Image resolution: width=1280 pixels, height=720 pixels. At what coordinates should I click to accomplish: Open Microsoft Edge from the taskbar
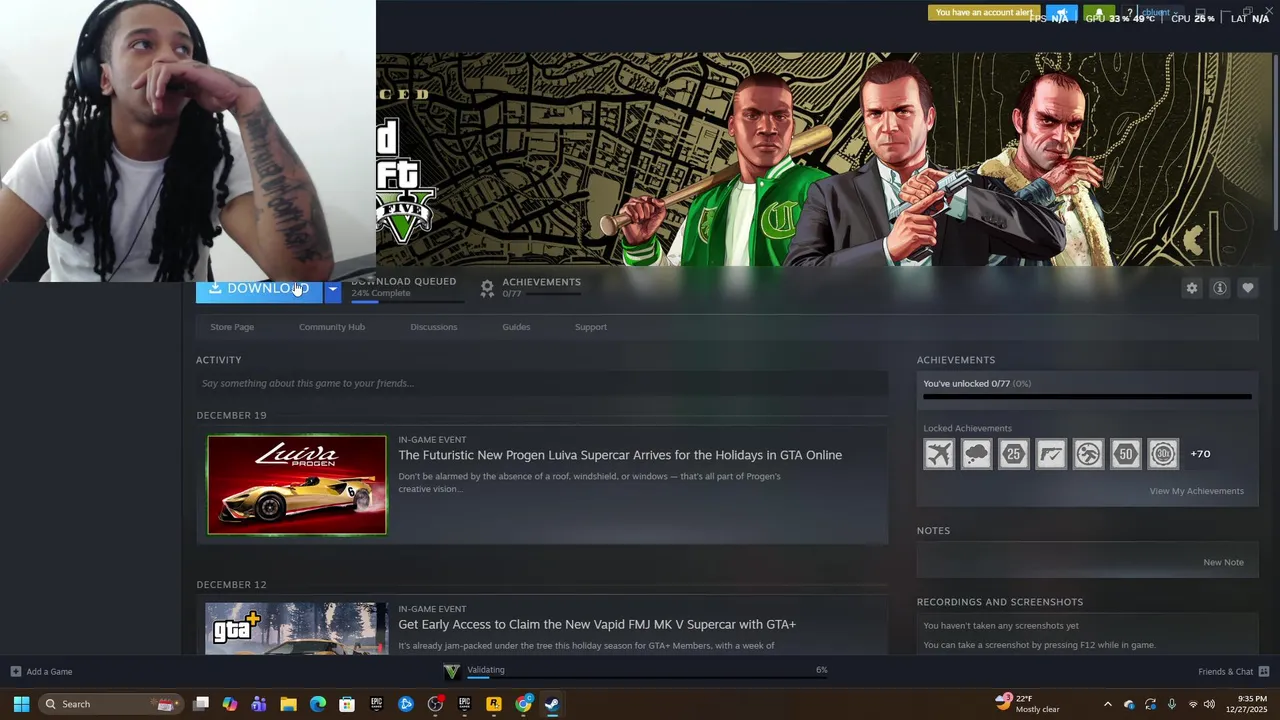pos(318,704)
